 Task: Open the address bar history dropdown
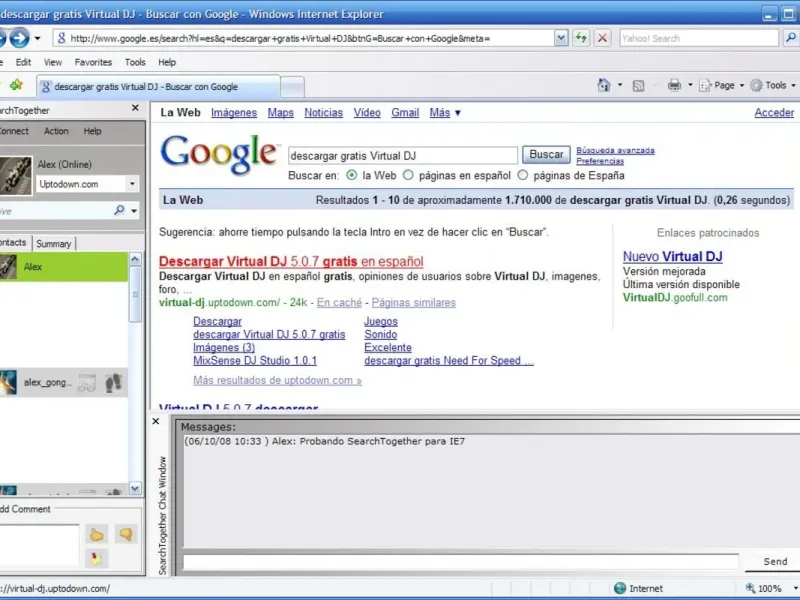pos(561,38)
